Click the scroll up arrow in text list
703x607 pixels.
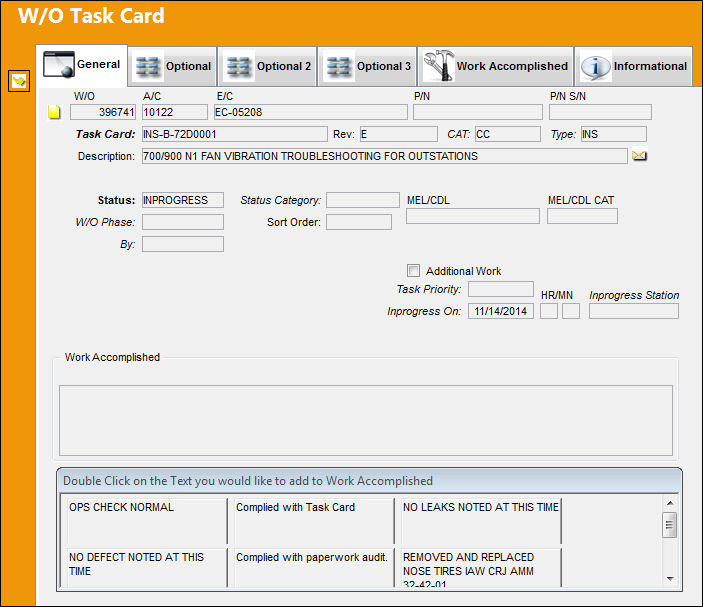click(x=669, y=503)
